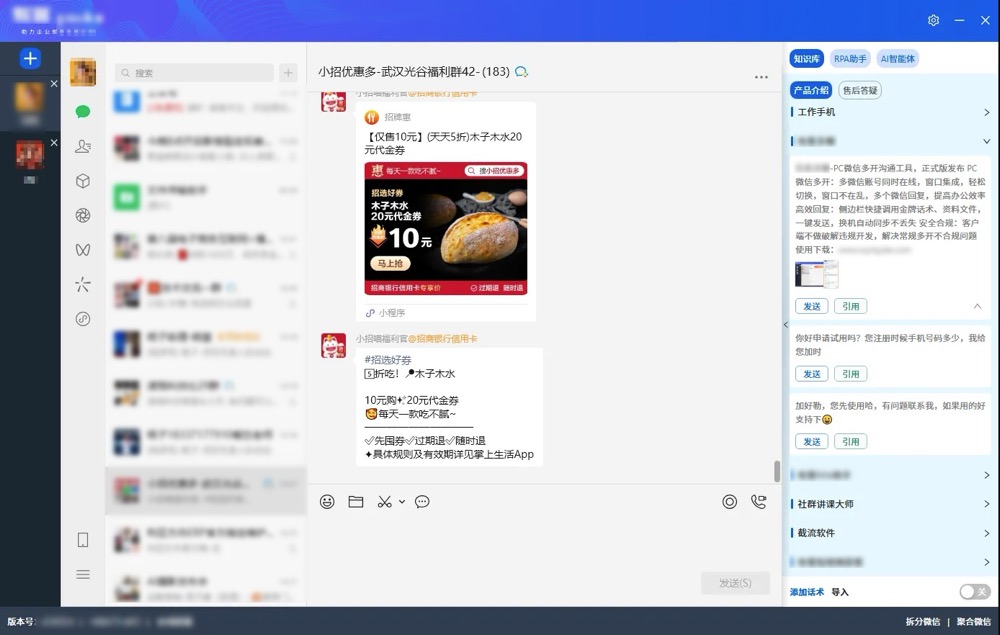Expand the 社群讲课大师 section
Screen dimensions: 1000x635
coord(890,504)
